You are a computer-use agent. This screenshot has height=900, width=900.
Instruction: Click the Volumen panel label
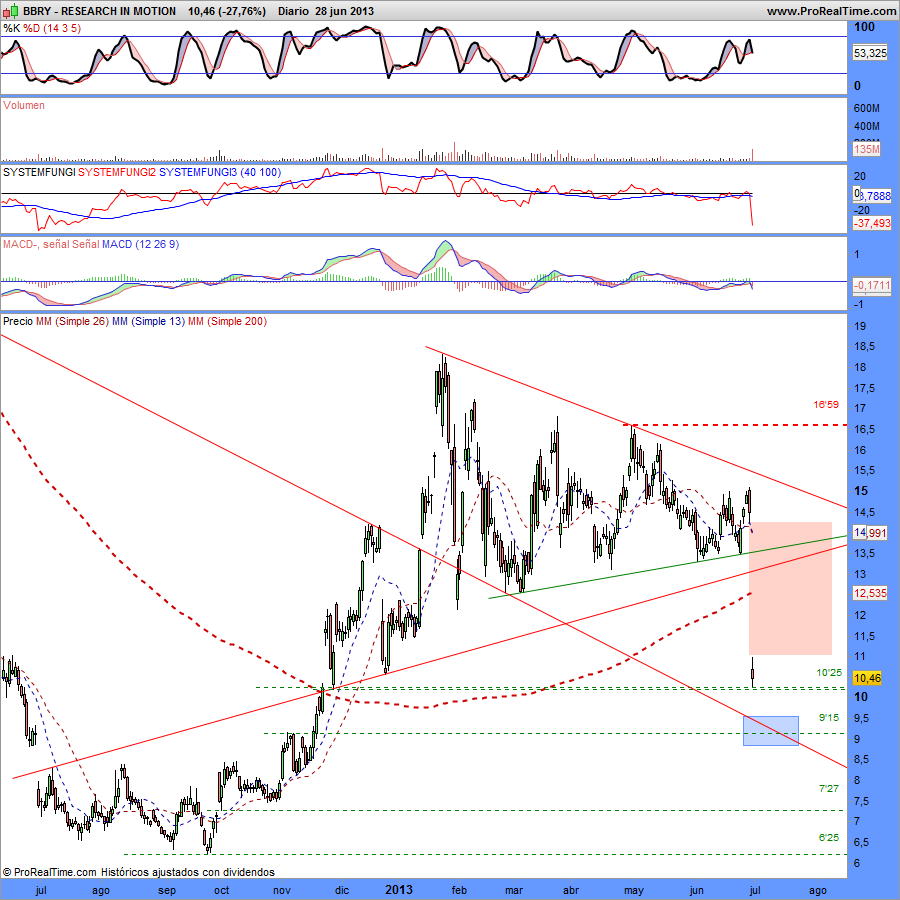[24, 105]
